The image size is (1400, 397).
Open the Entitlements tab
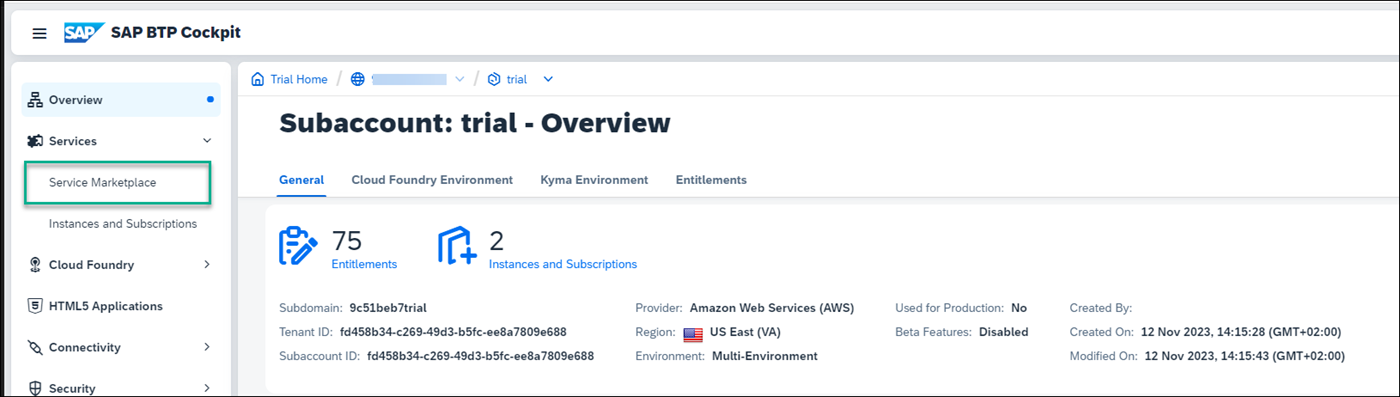pos(711,180)
